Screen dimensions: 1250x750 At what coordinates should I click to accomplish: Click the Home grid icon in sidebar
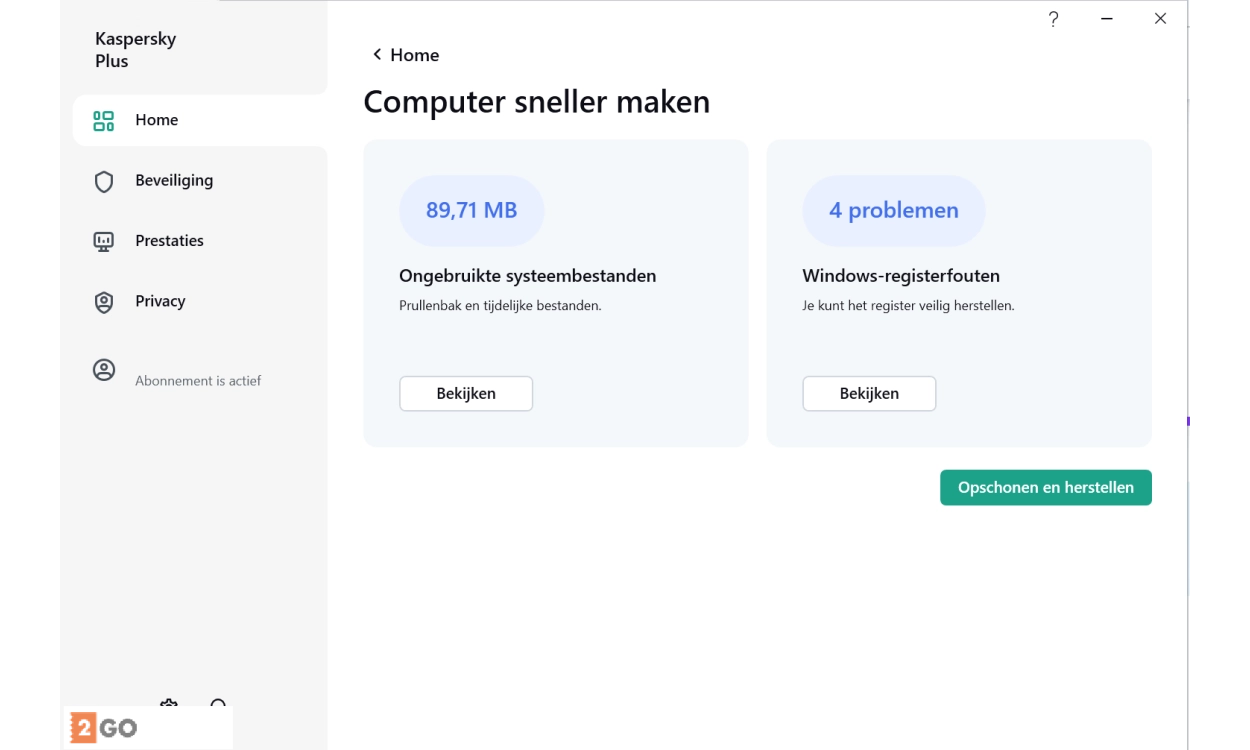click(104, 121)
